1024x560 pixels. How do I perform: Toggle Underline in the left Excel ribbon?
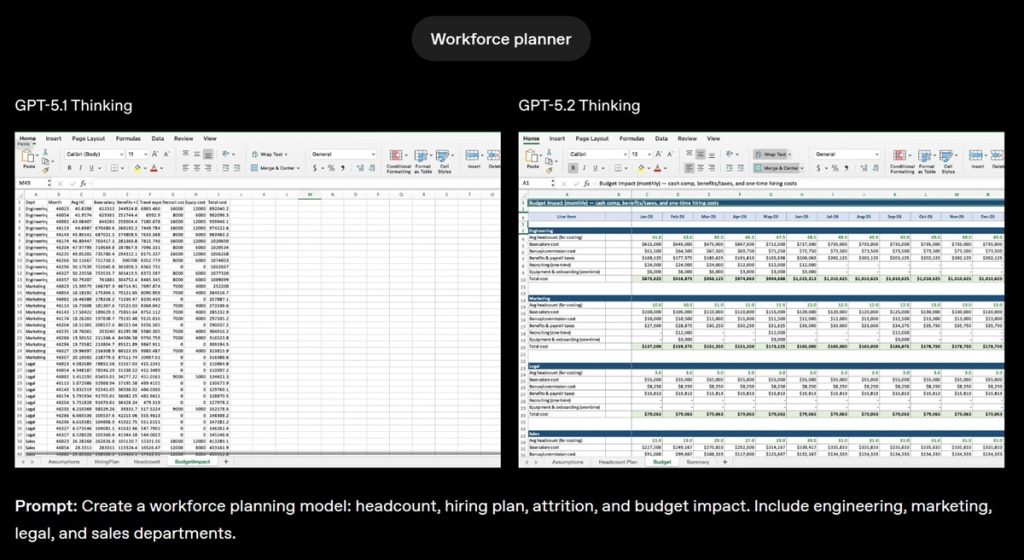click(89, 168)
